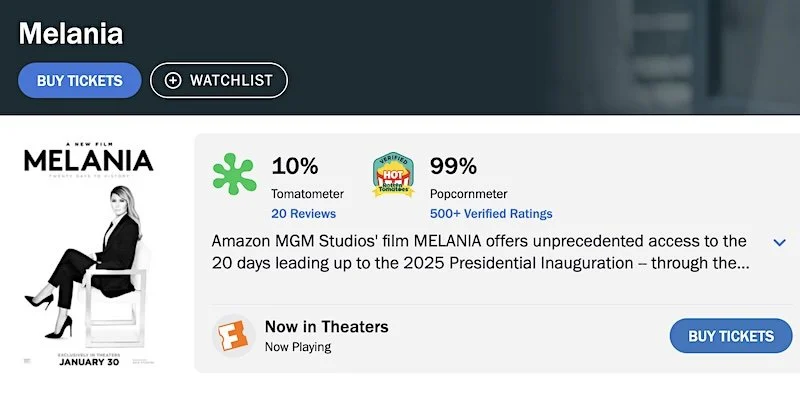This screenshot has width=800, height=404.
Task: Click the Melania page title heading
Action: click(71, 33)
